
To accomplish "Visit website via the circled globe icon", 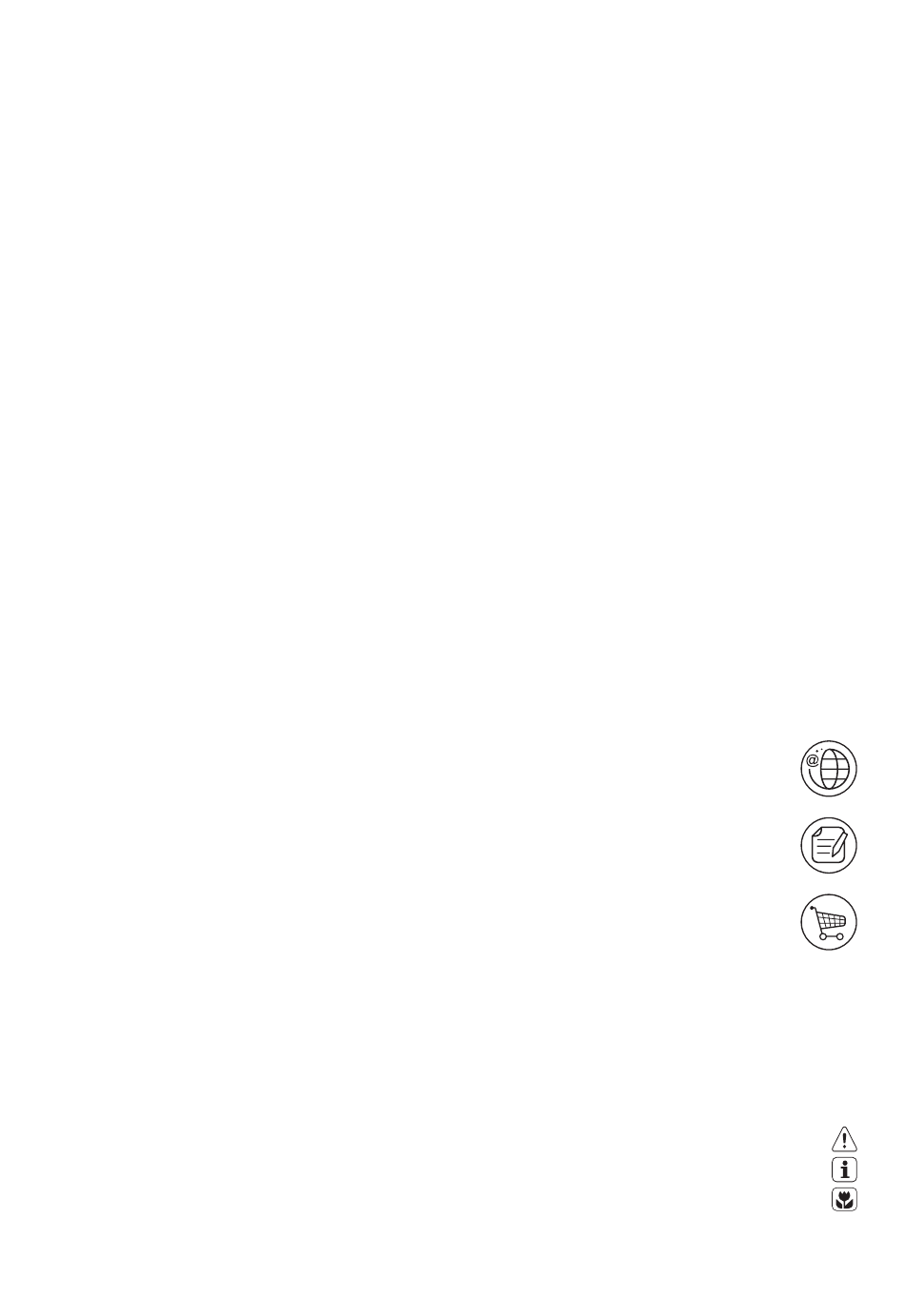I will point(829,769).
